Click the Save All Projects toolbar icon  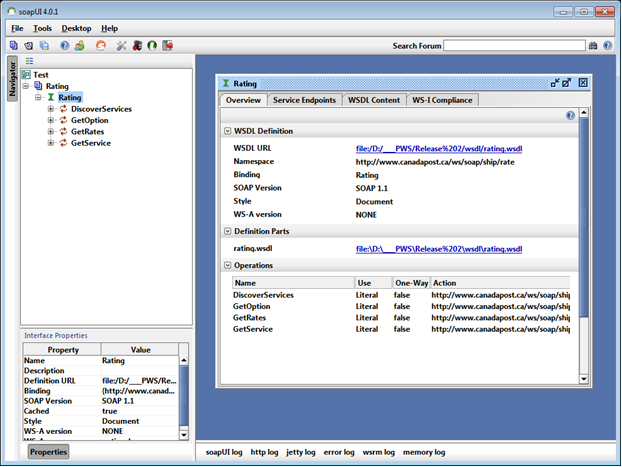point(44,46)
